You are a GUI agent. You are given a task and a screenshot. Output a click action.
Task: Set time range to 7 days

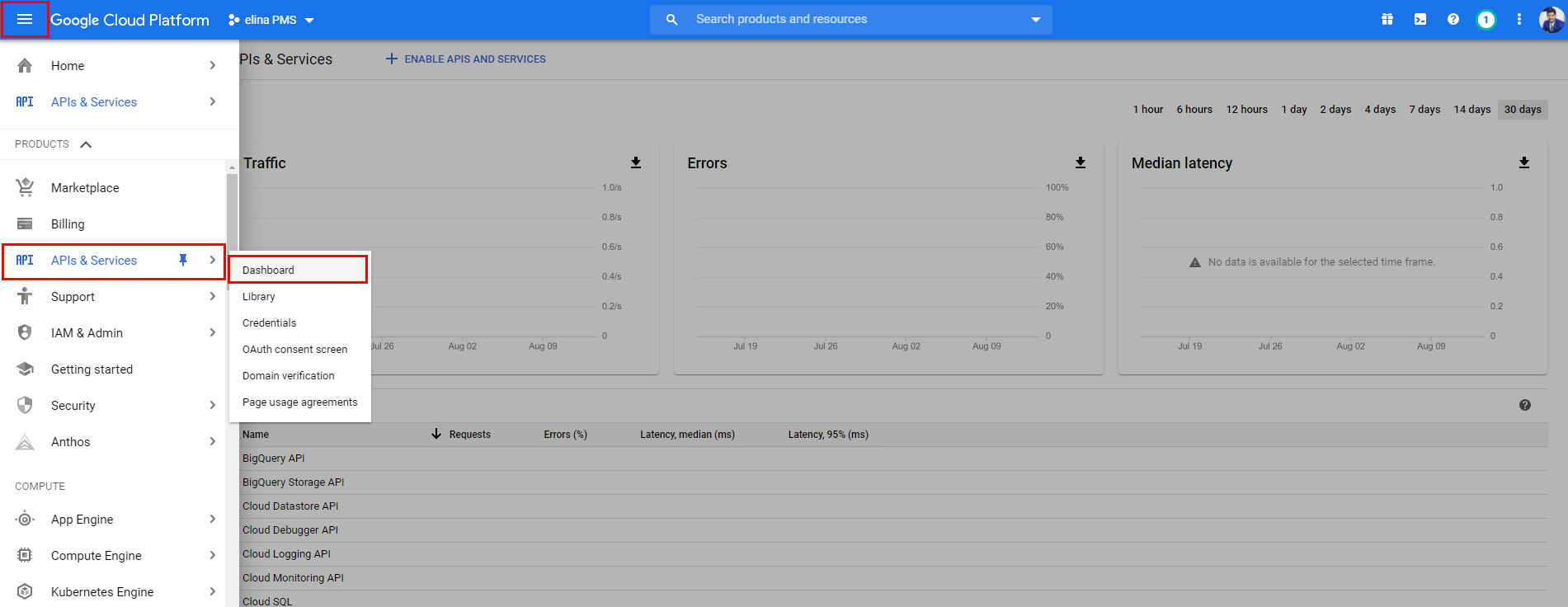point(1424,109)
